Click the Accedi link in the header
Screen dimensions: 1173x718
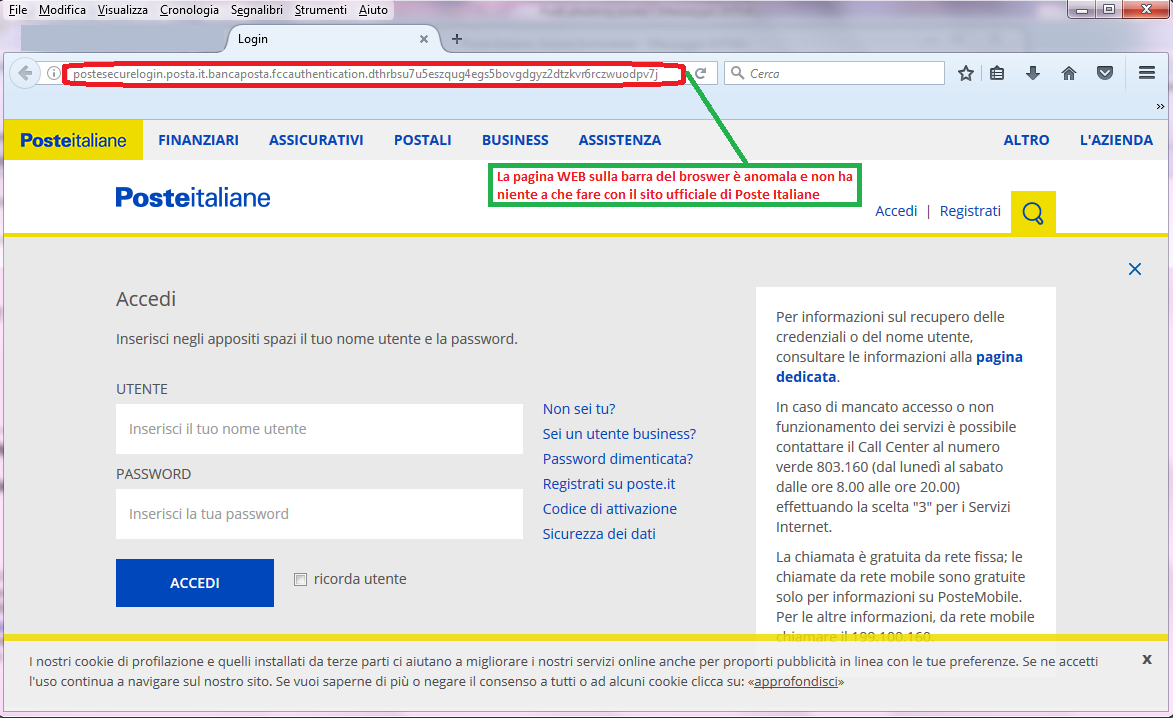896,211
